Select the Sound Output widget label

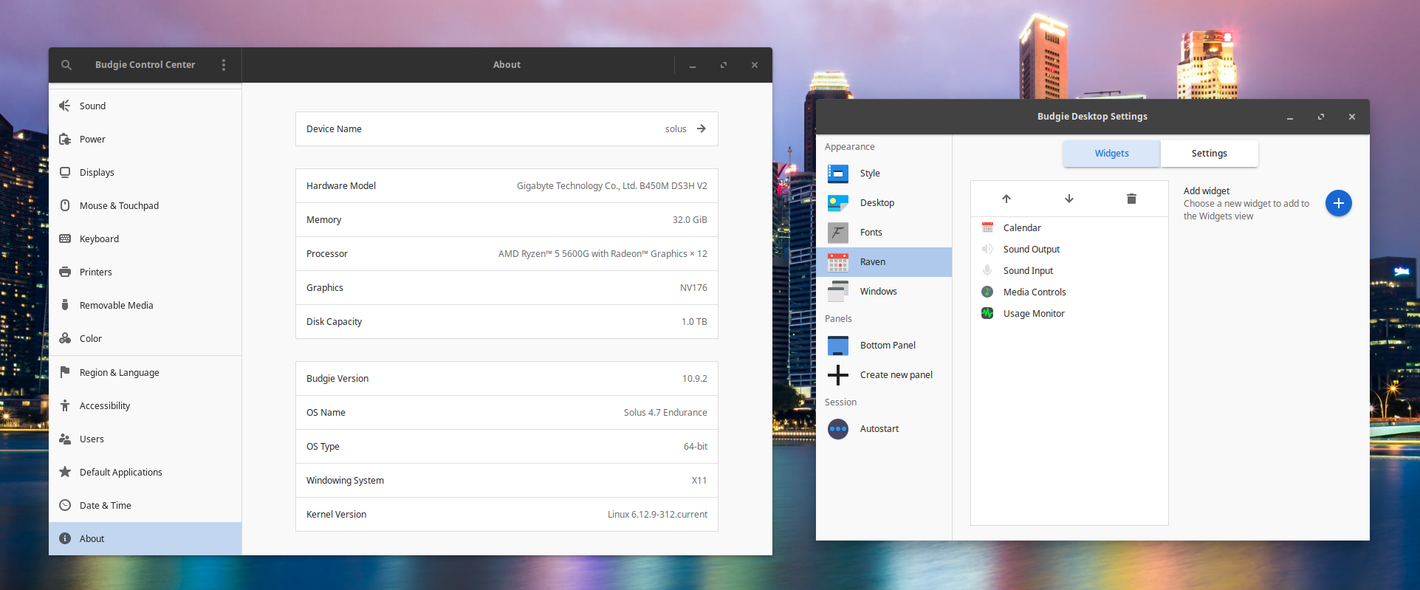(x=1031, y=249)
